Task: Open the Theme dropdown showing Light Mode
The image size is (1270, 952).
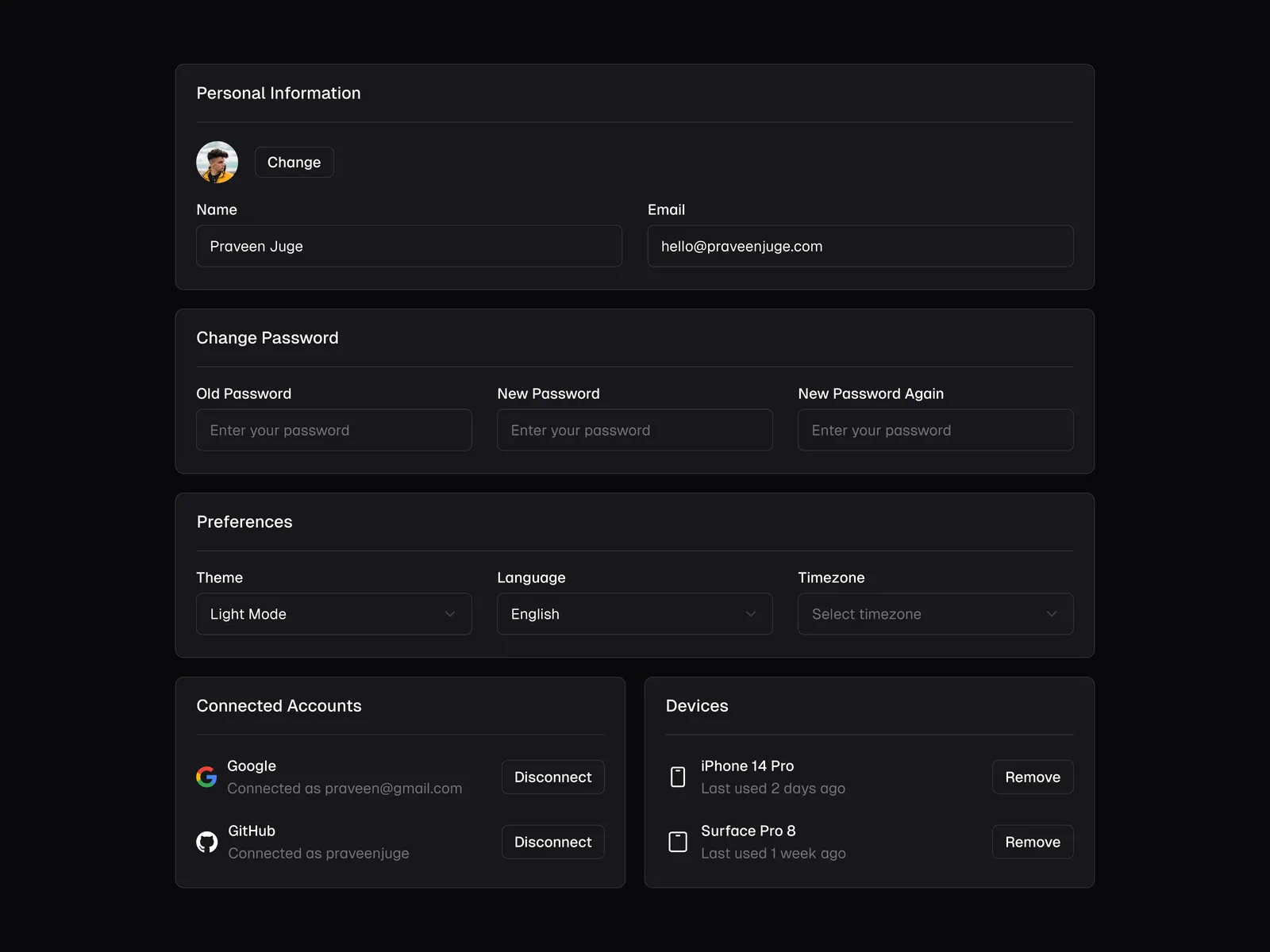Action: point(333,614)
